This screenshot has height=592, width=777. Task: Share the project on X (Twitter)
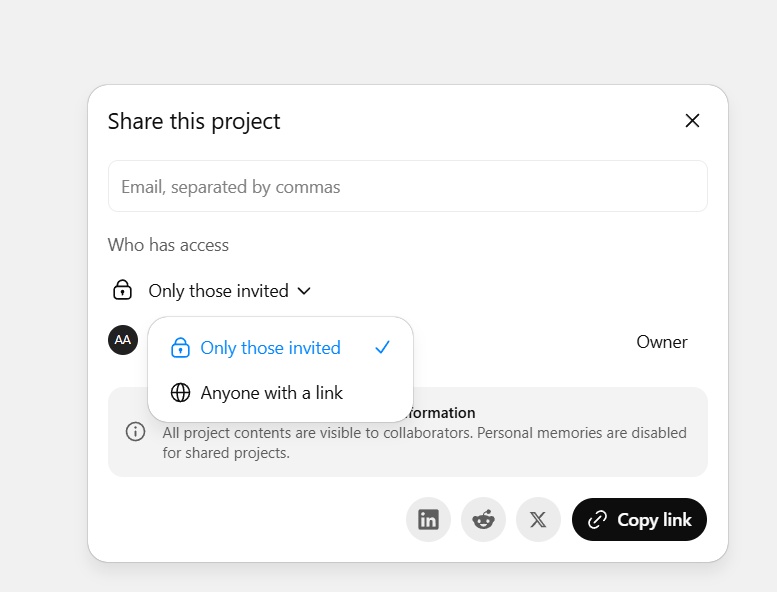(x=538, y=520)
